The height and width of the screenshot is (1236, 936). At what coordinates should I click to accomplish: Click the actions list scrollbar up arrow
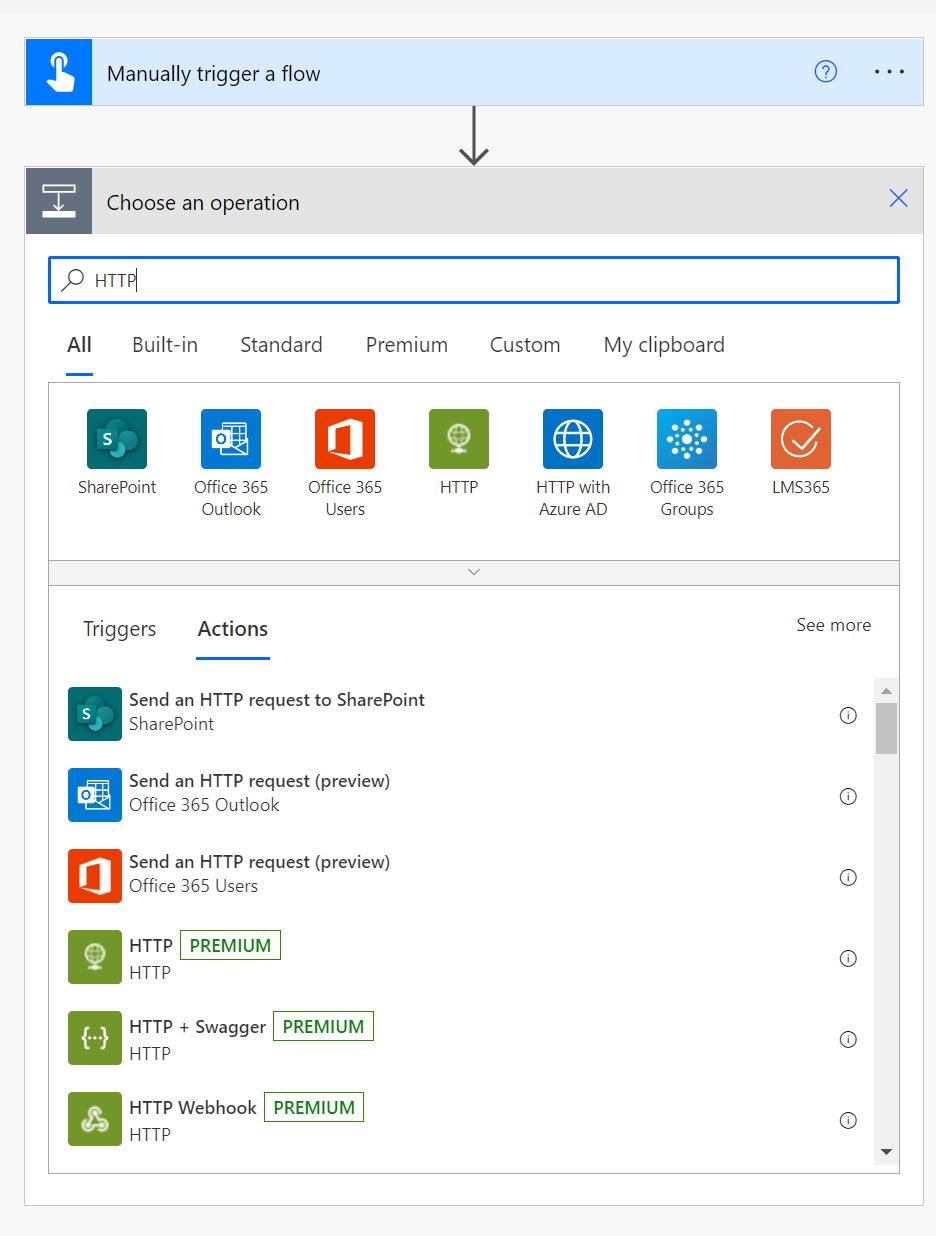tap(886, 691)
